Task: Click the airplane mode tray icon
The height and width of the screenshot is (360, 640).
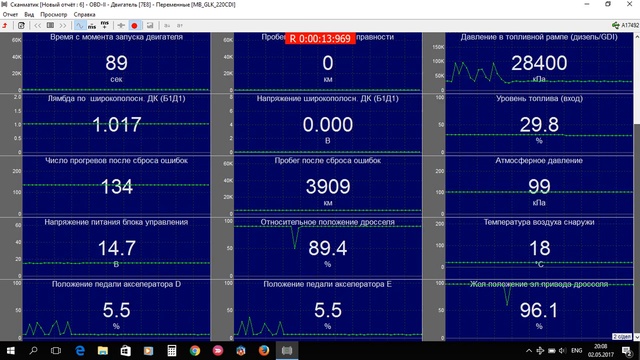Action: point(540,351)
